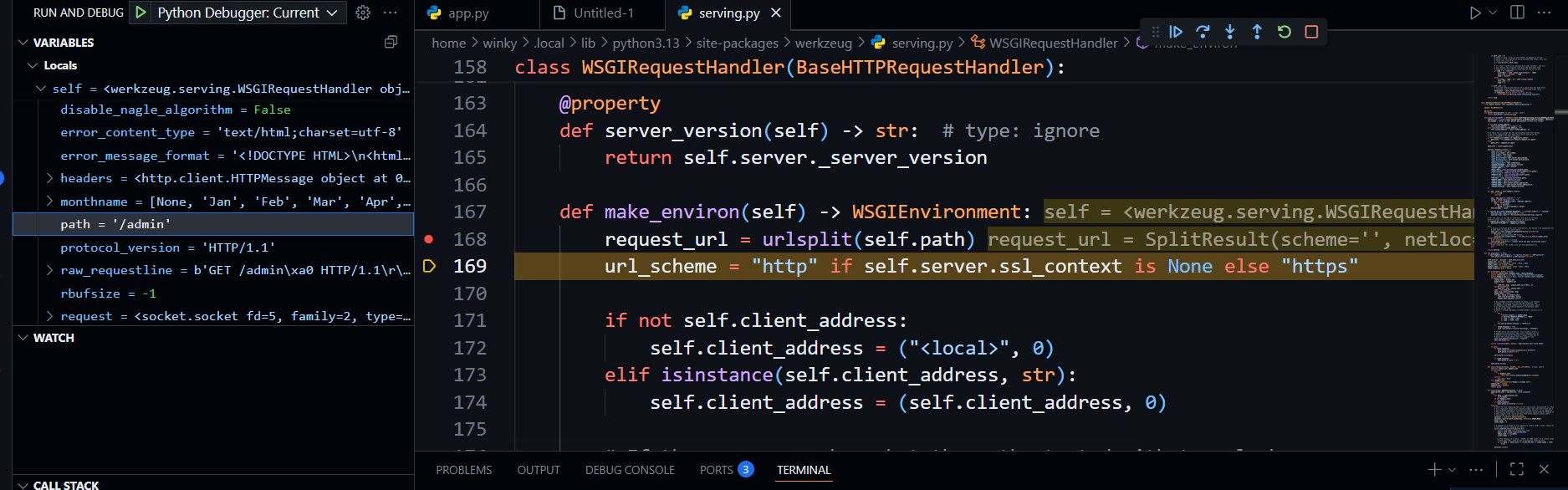
Task: Switch to the app.py editor tab
Action: pos(468,13)
